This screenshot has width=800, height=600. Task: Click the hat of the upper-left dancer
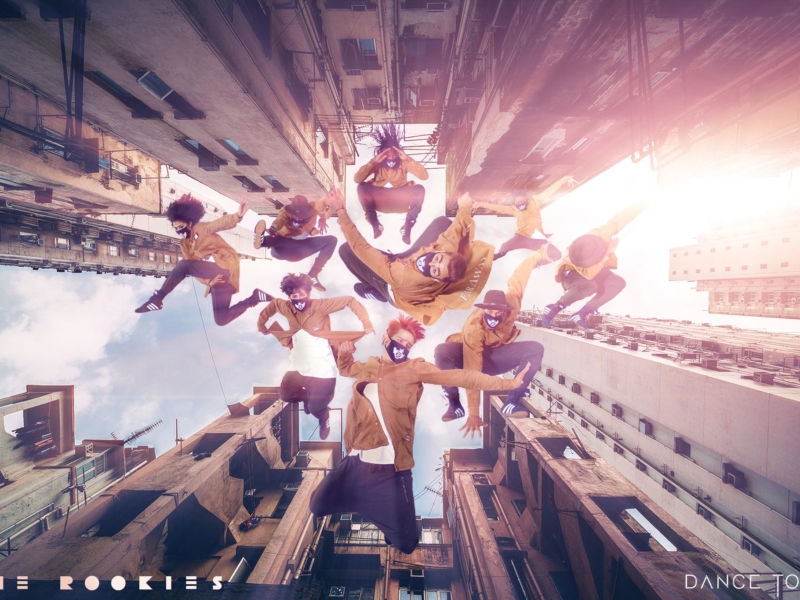(x=298, y=203)
